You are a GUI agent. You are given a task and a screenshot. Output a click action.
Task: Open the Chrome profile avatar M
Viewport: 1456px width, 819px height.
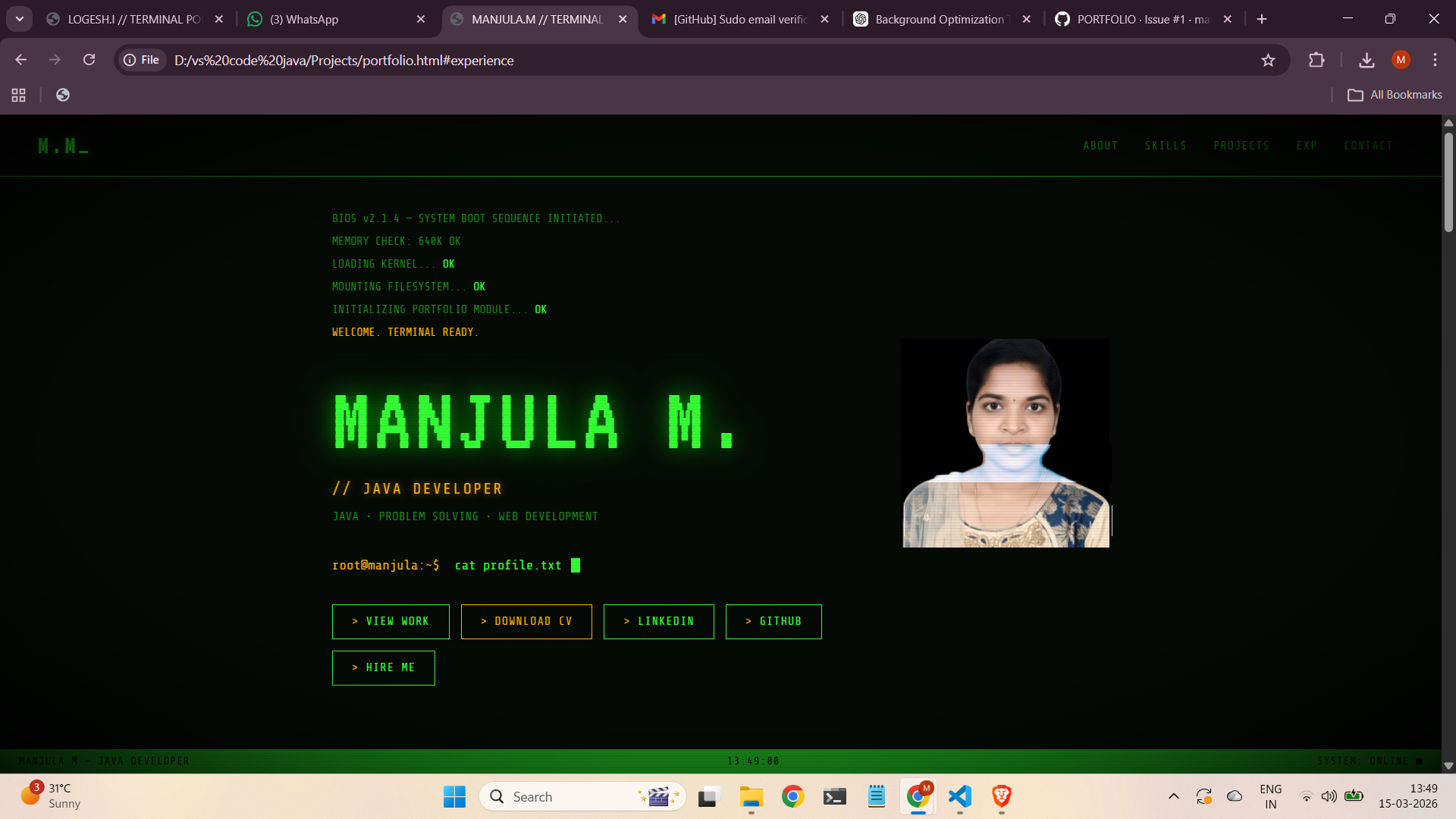click(x=1401, y=60)
